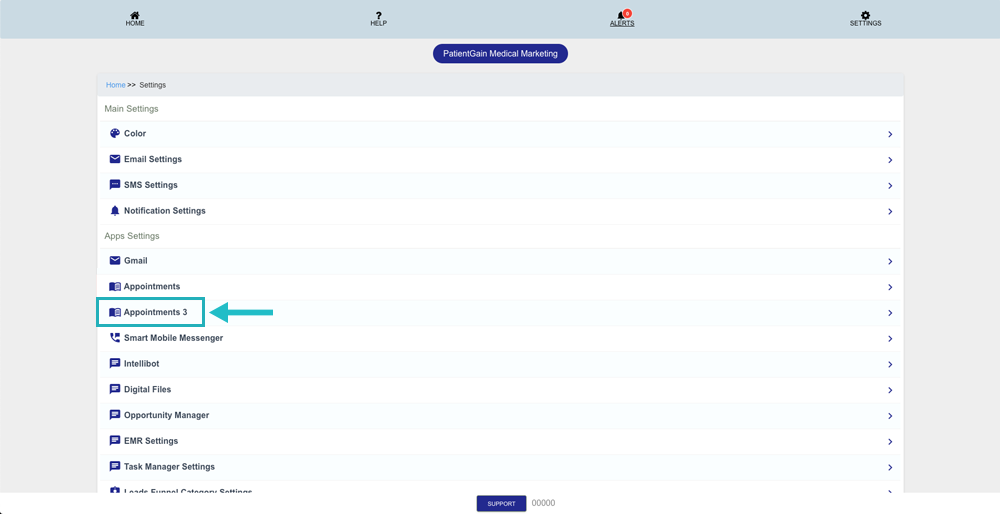The width and height of the screenshot is (1000, 514).
Task: Click the SUPPORT button
Action: pyautogui.click(x=501, y=503)
